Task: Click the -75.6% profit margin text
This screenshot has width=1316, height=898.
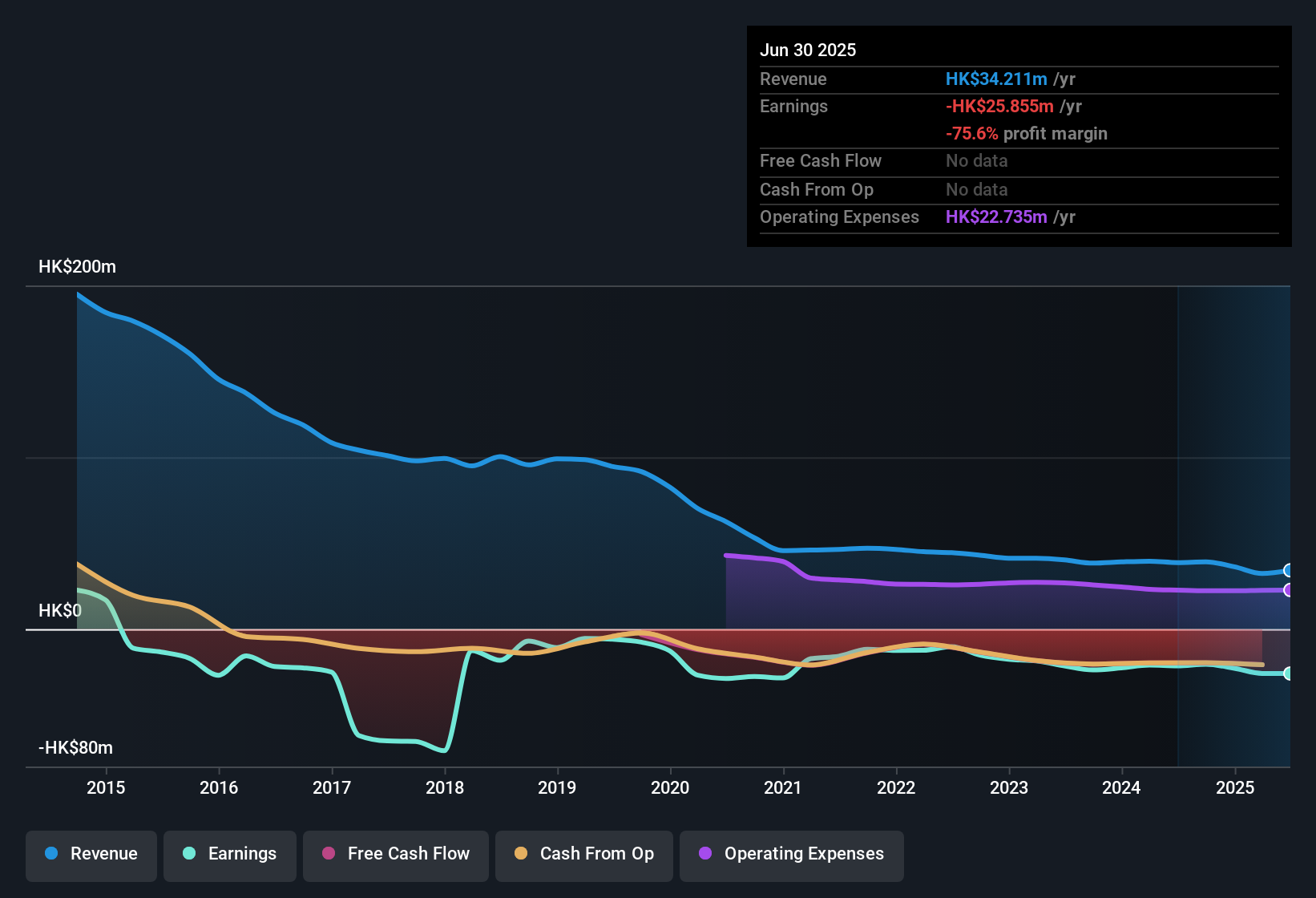Action: [1027, 134]
